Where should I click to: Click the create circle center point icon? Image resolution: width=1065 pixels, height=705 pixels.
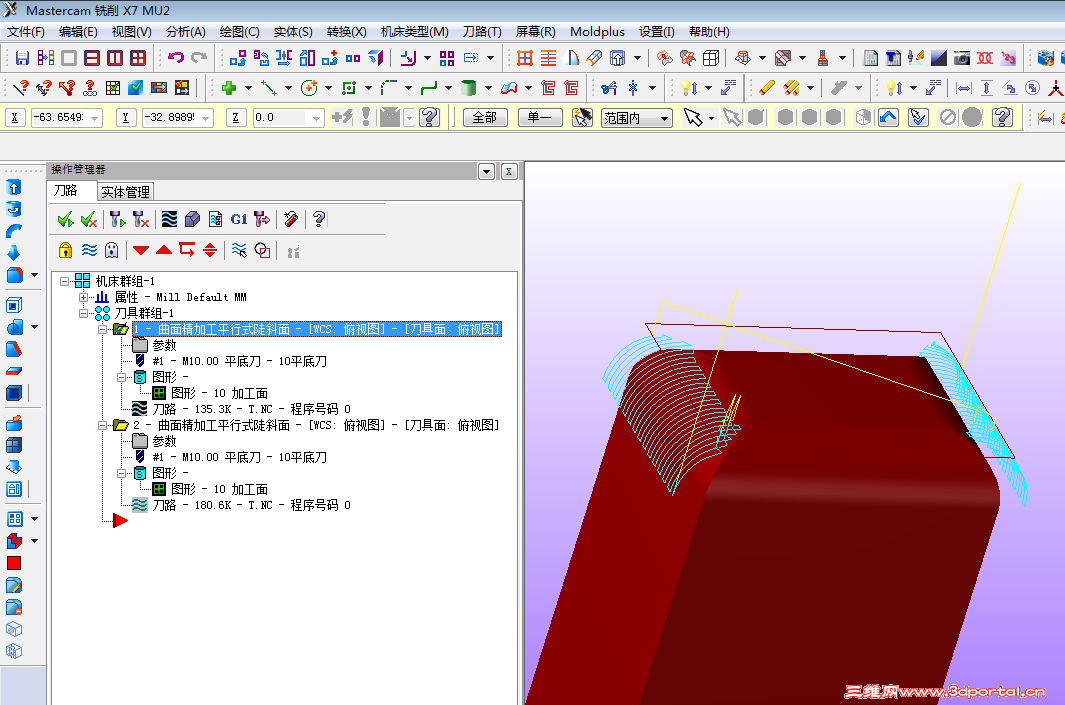point(309,88)
